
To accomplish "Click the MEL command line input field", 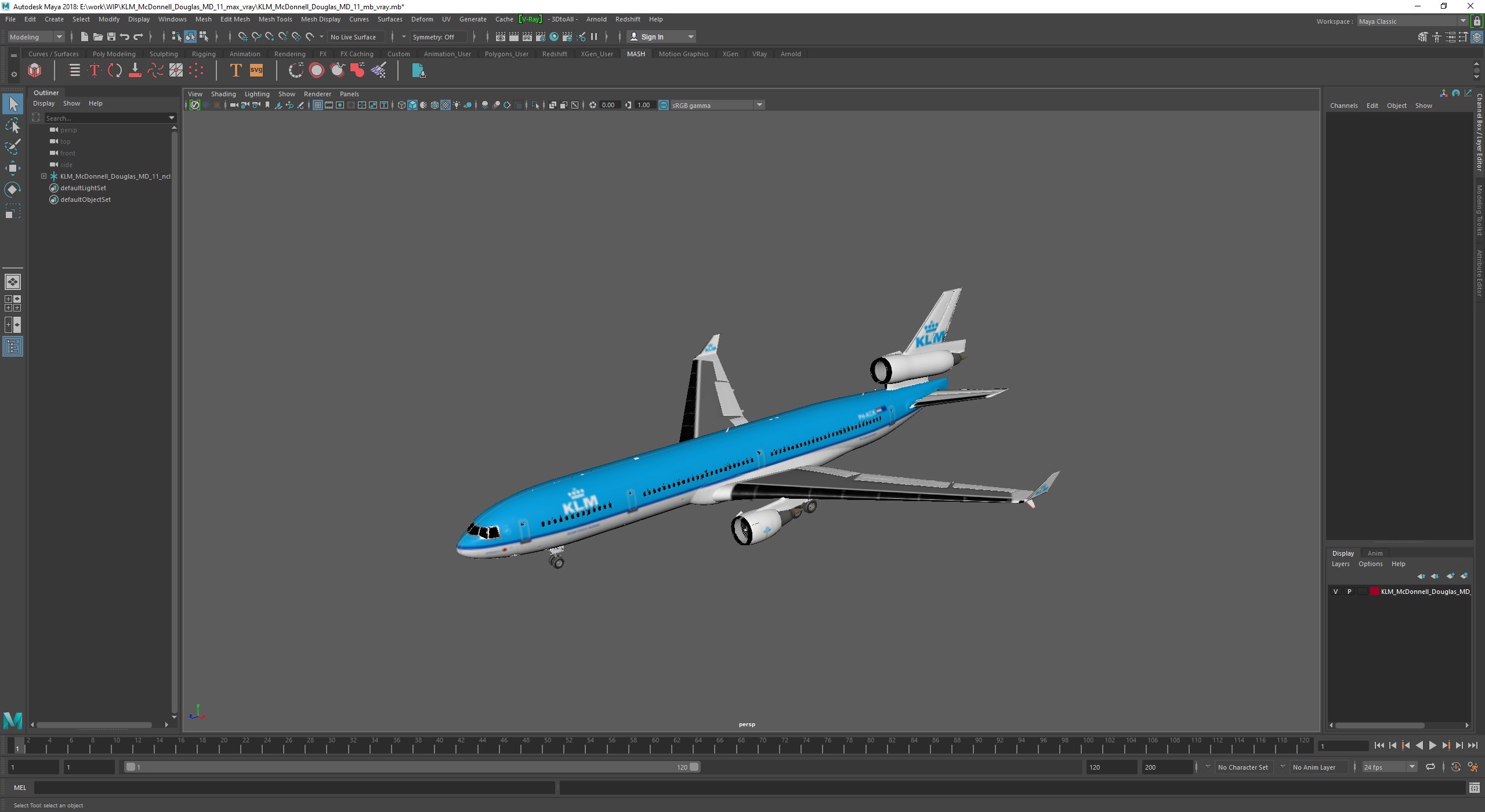I will [294, 788].
